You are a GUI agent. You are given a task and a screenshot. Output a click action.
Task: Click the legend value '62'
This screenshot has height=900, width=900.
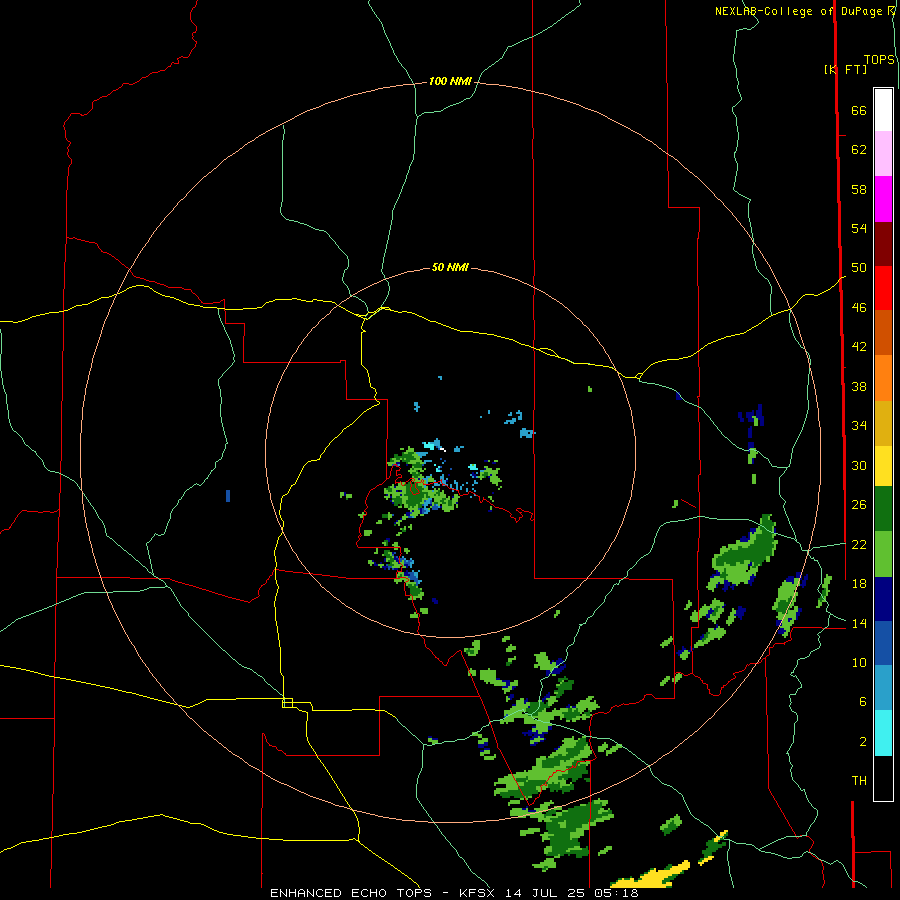click(859, 150)
